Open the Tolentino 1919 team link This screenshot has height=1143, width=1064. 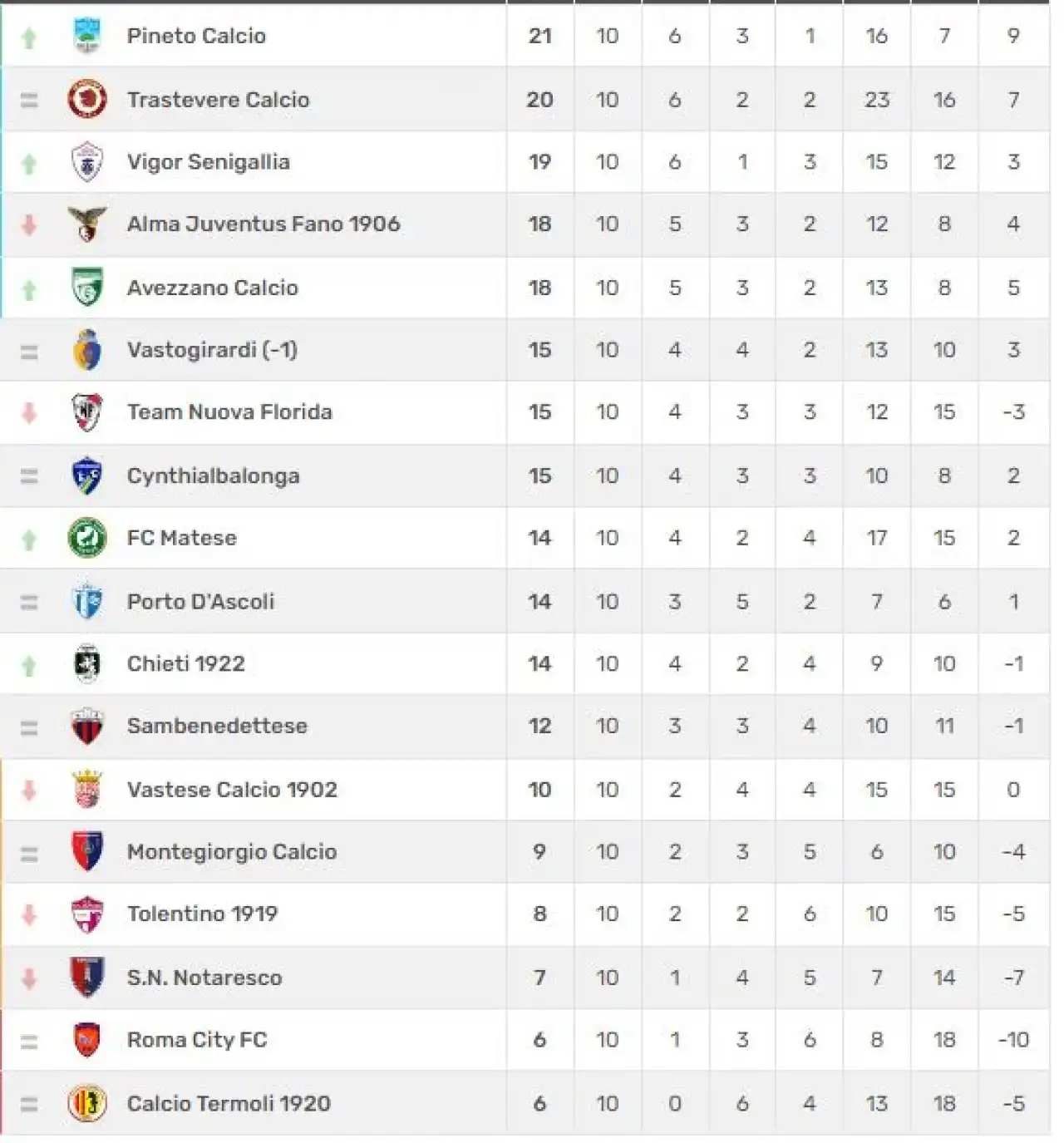point(202,914)
